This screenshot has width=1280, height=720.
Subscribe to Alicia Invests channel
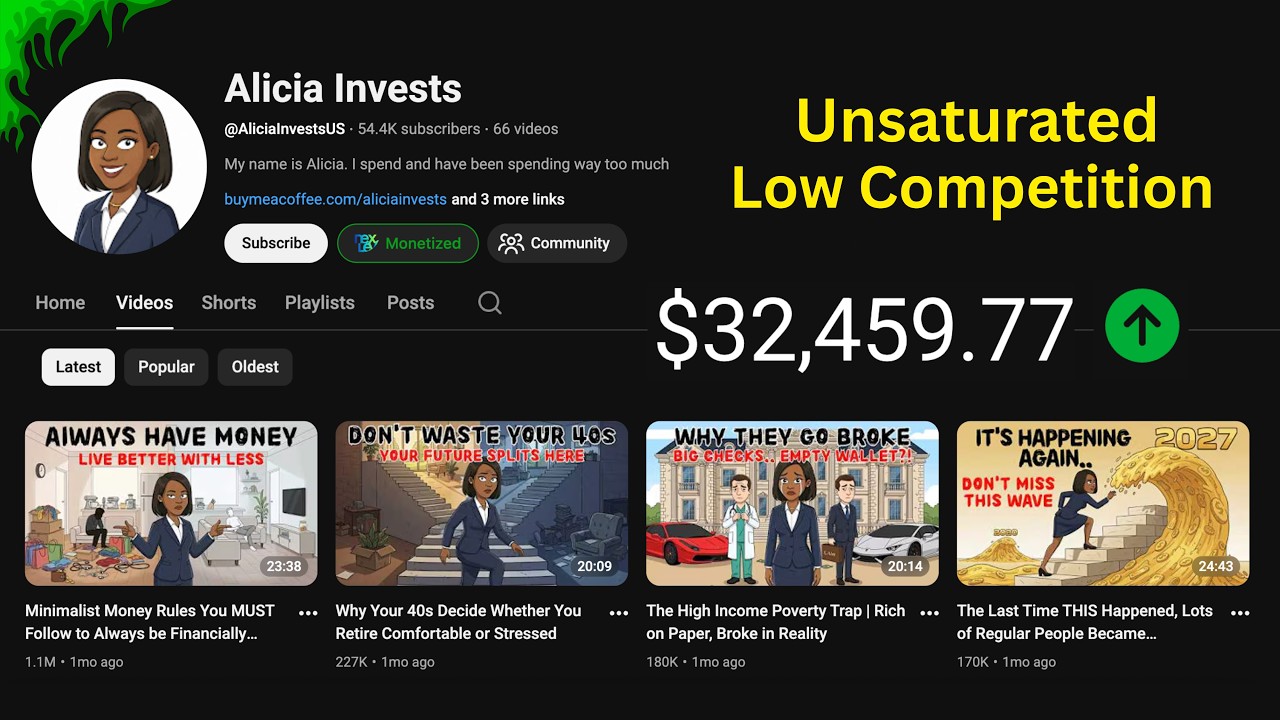276,243
